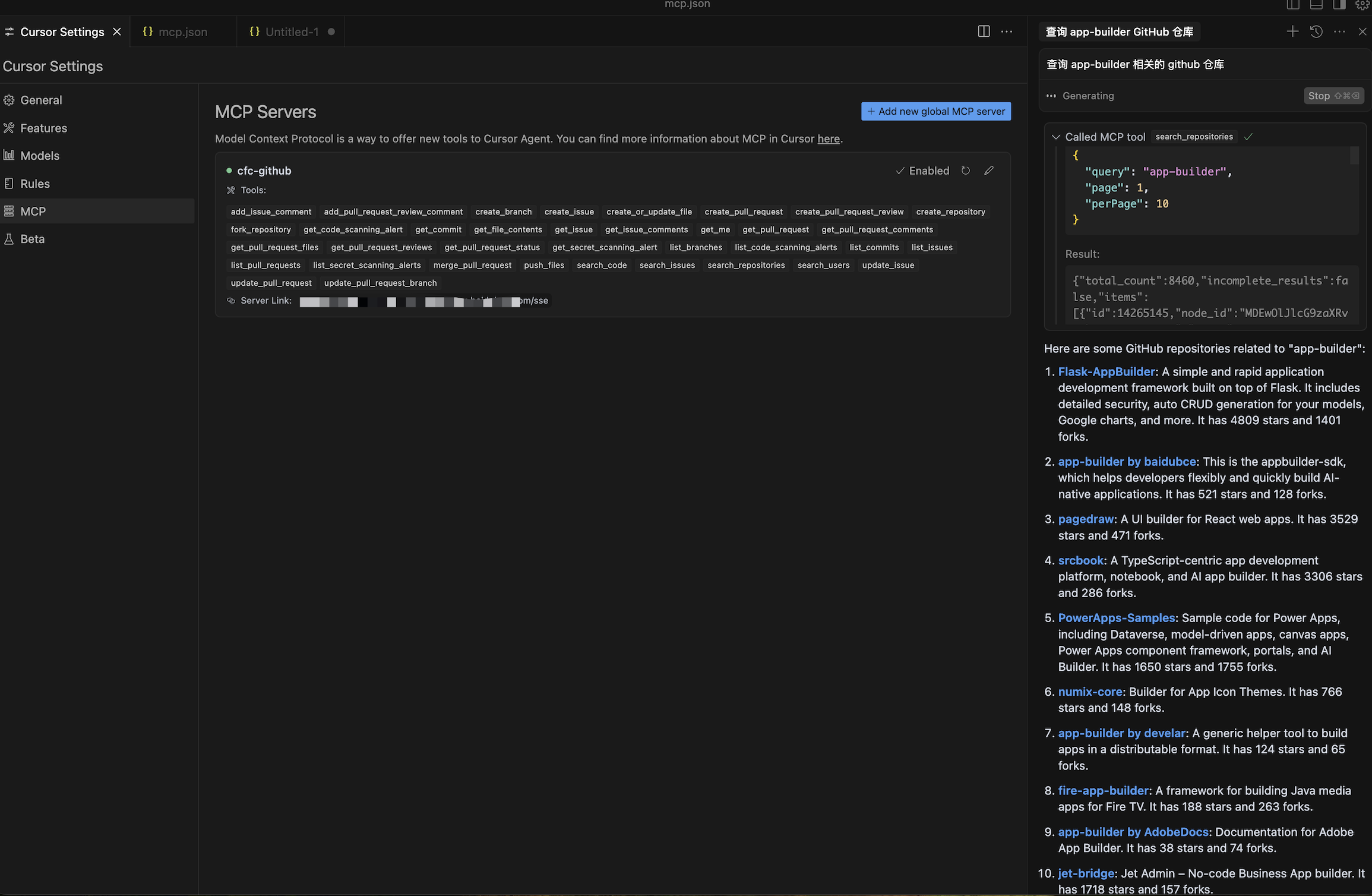Edit the cfc-github server with the pencil icon
The image size is (1372, 896).
[989, 171]
